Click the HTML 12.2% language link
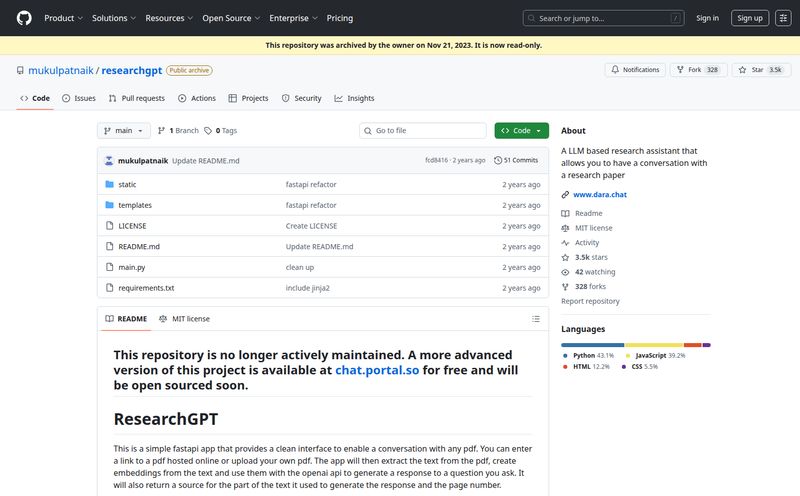Image resolution: width=800 pixels, height=496 pixels. tap(586, 367)
